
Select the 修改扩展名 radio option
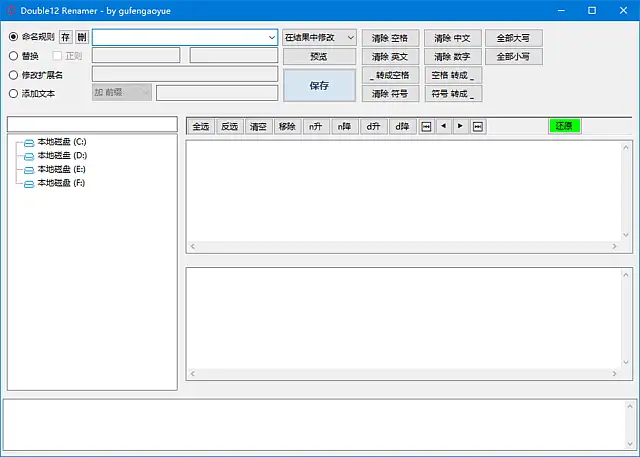pos(13,75)
